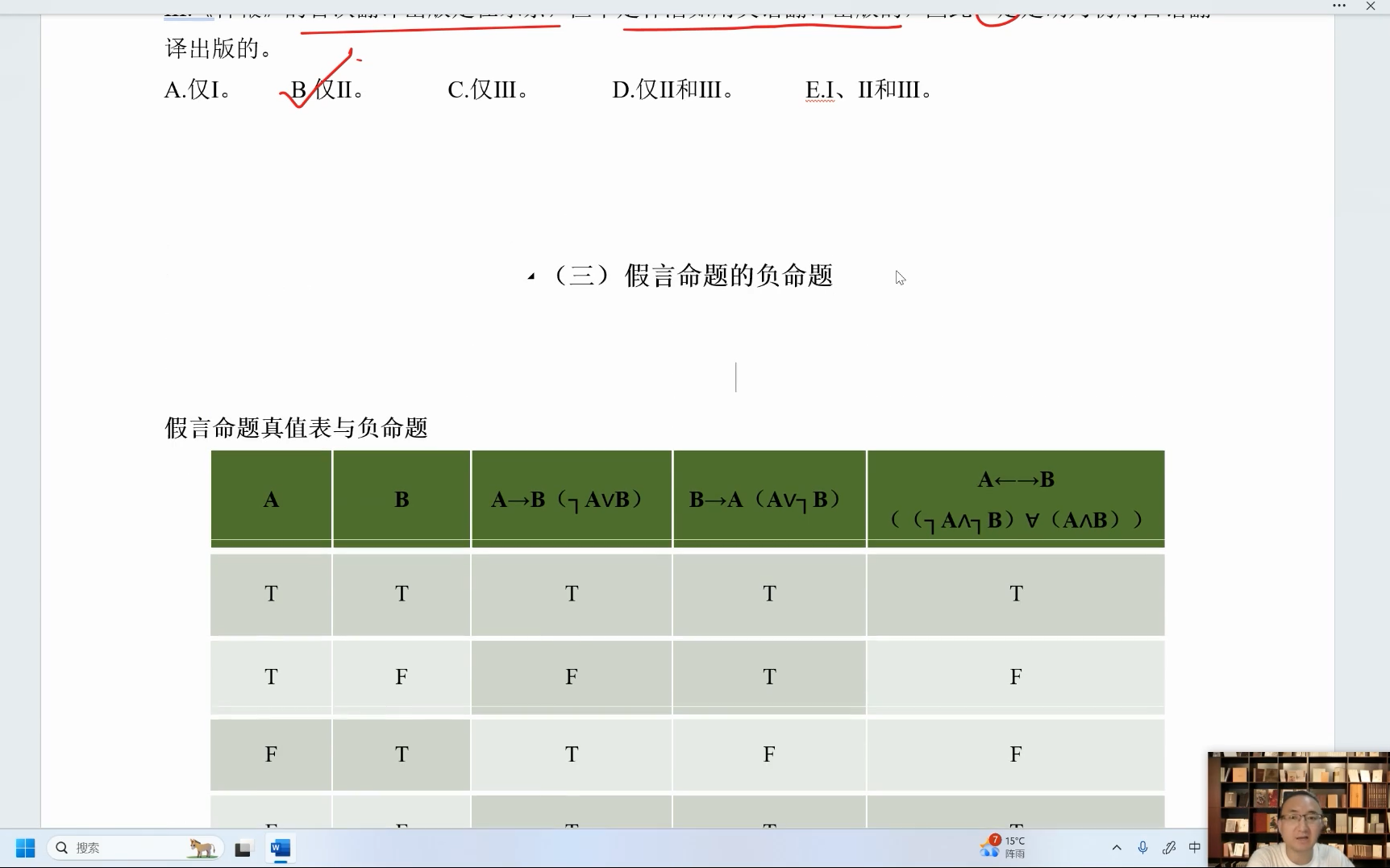This screenshot has height=868, width=1390.
Task: Switch to Word via taskbar icon
Action: [x=281, y=848]
